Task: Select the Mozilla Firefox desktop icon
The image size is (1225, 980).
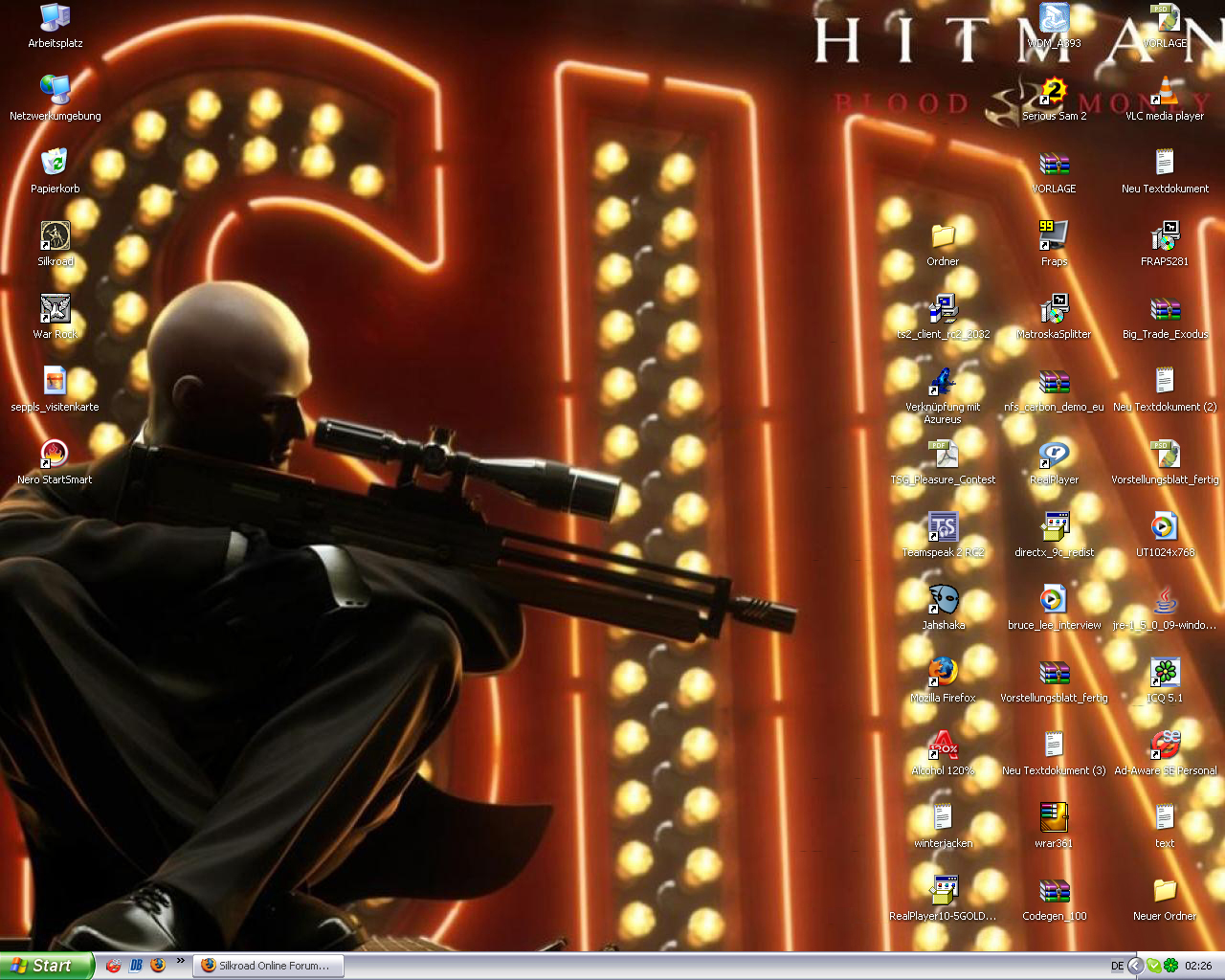Action: tap(943, 673)
